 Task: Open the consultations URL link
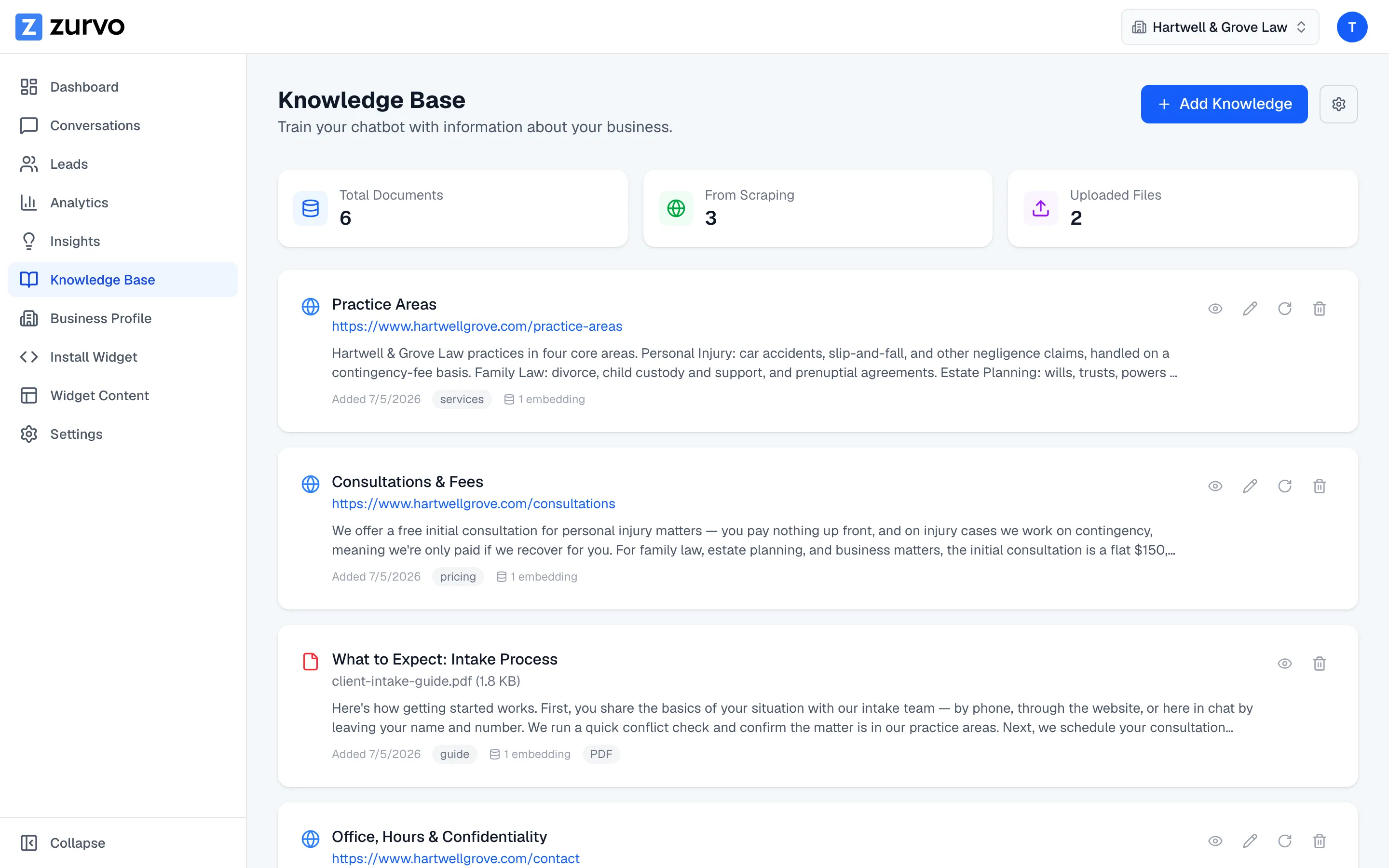[x=474, y=503]
